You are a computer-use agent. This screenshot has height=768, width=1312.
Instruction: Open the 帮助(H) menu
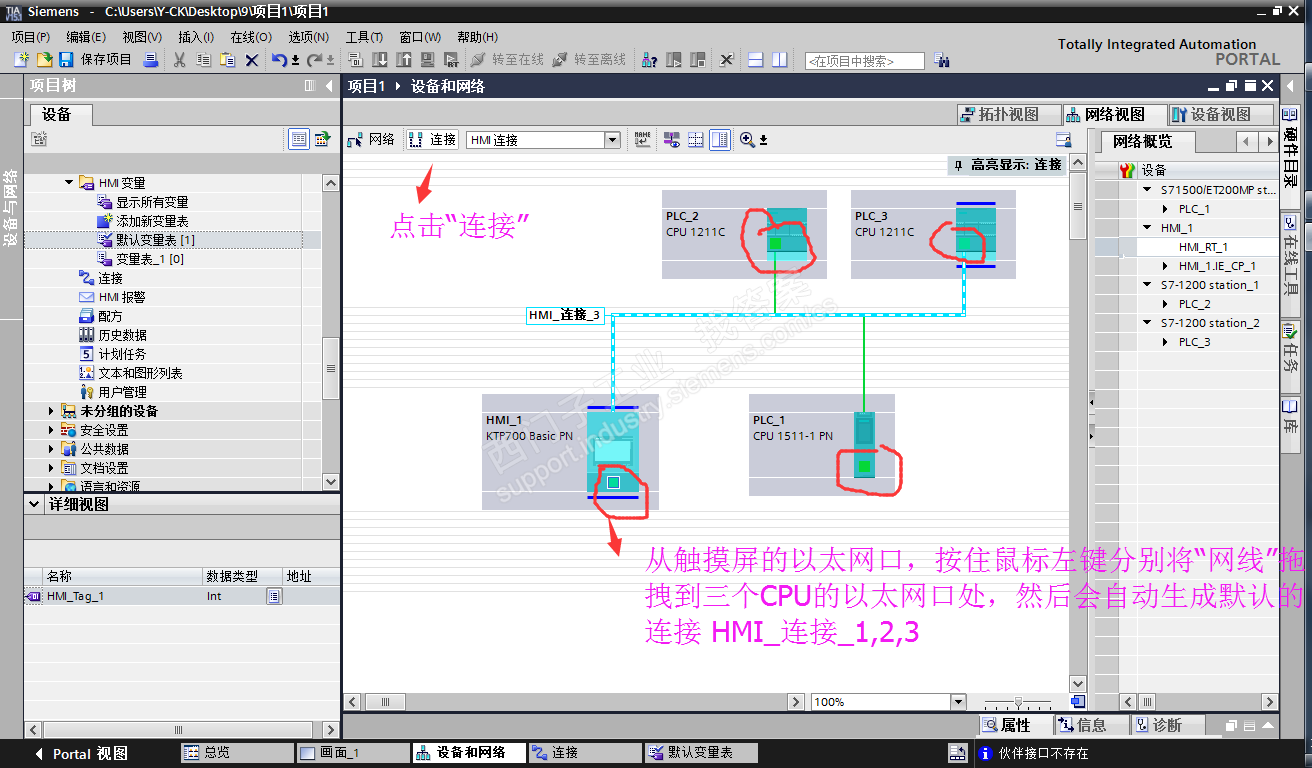coord(477,37)
